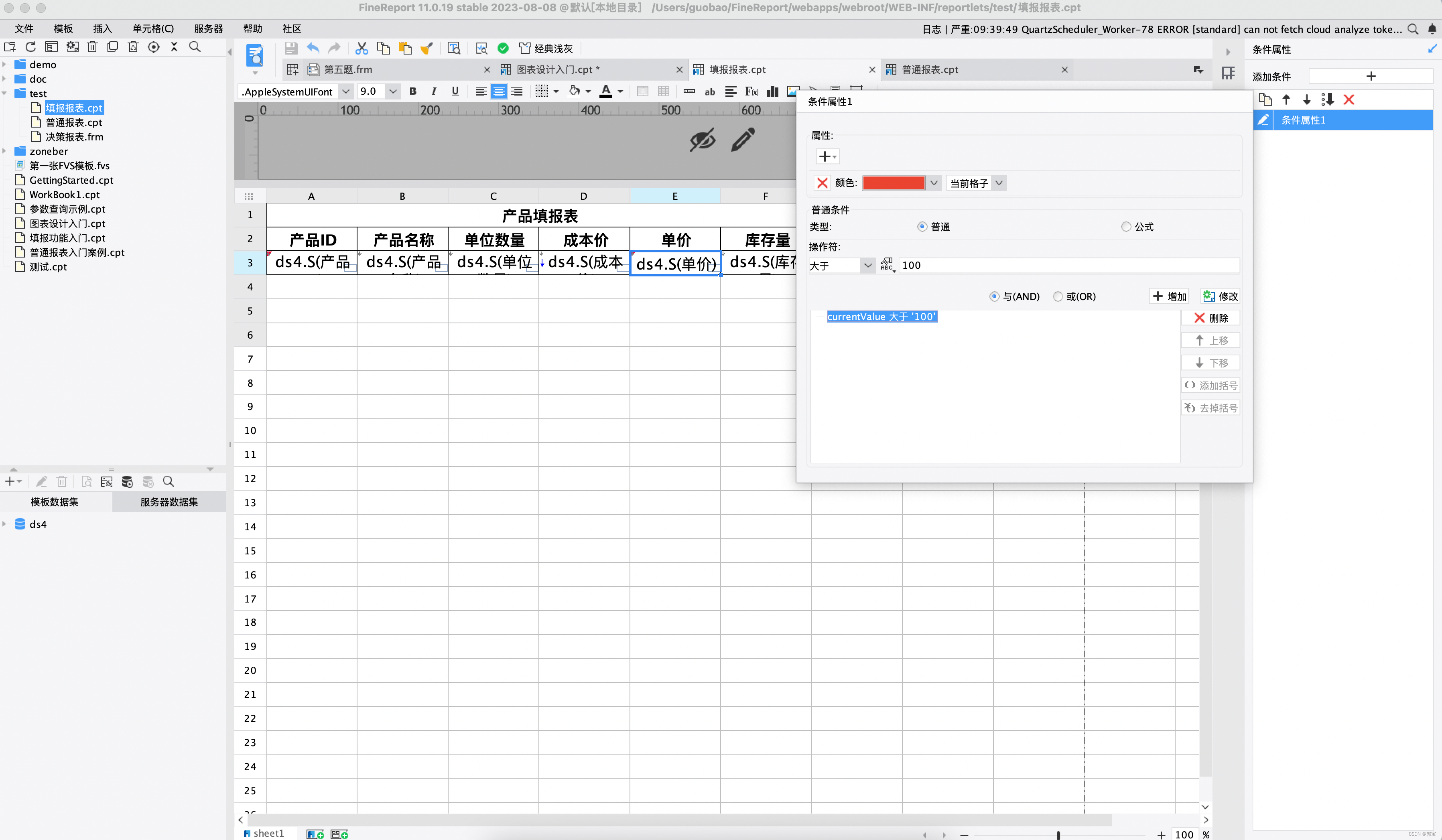This screenshot has width=1442, height=840.
Task: Click the crossed-eye hide icon
Action: [702, 140]
